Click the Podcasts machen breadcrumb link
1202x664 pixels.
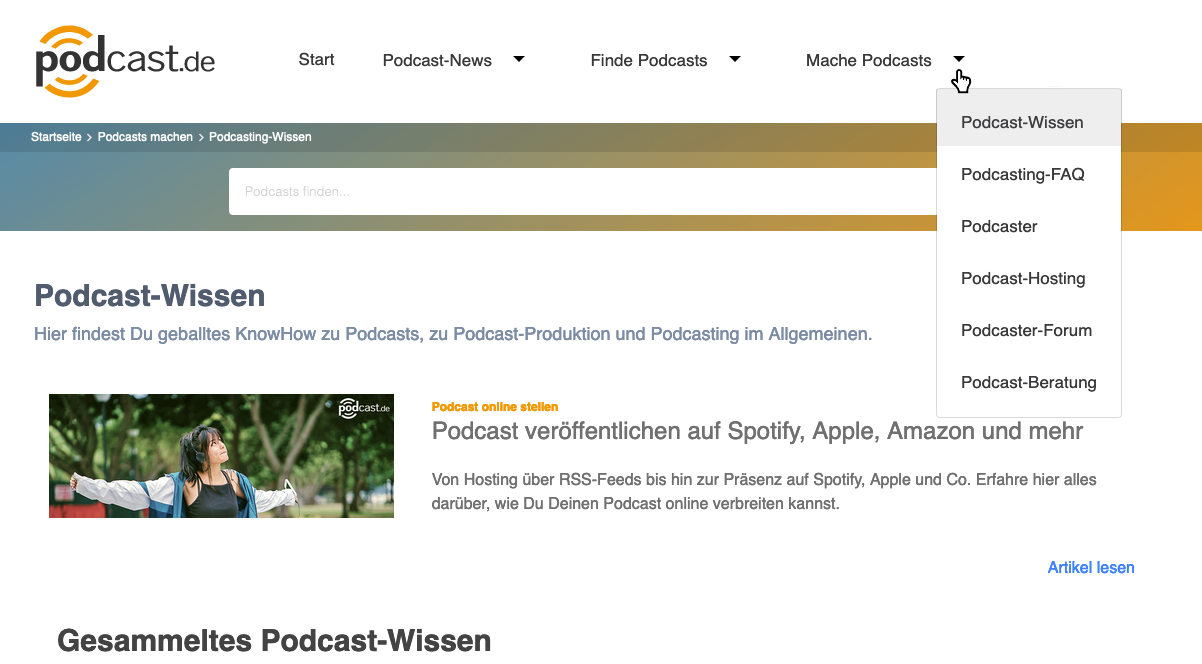point(145,137)
